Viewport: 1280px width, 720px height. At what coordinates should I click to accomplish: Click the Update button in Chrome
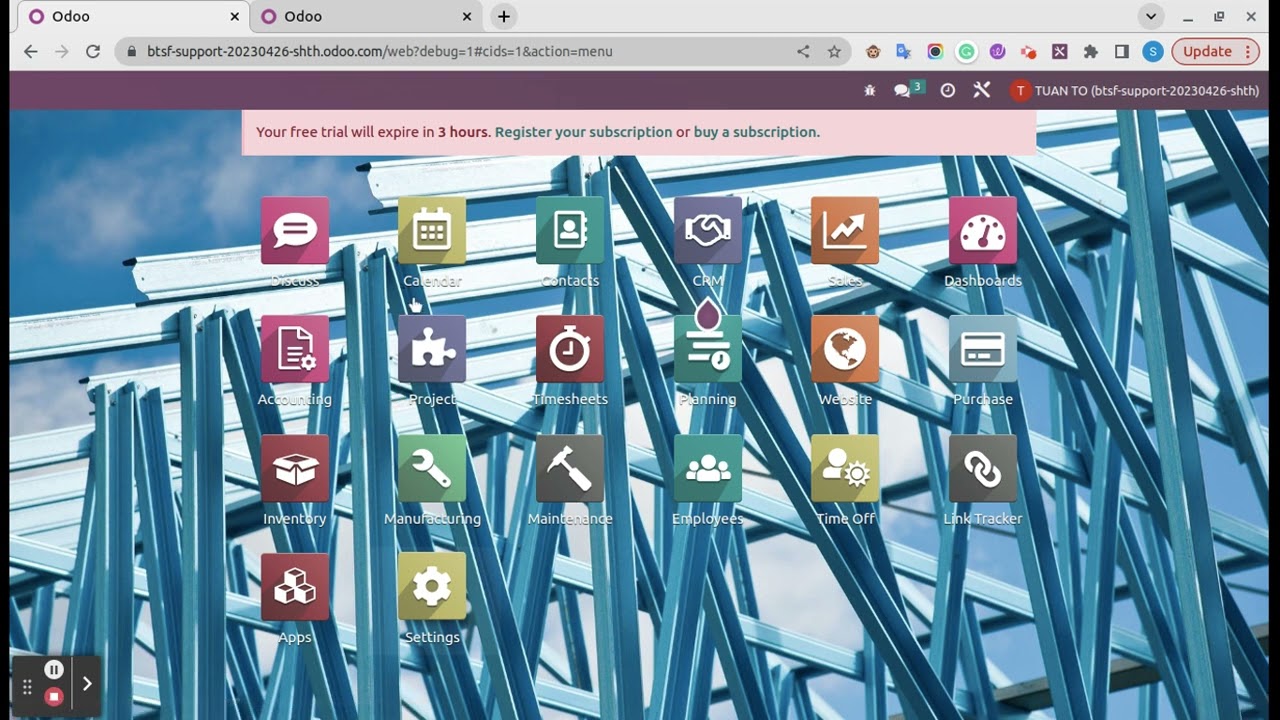(1216, 51)
